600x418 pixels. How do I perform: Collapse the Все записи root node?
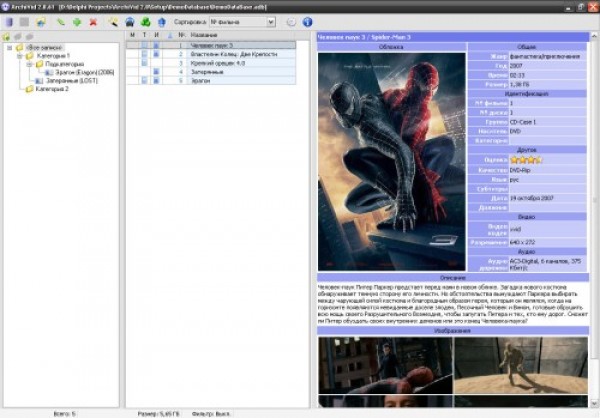click(x=10, y=47)
